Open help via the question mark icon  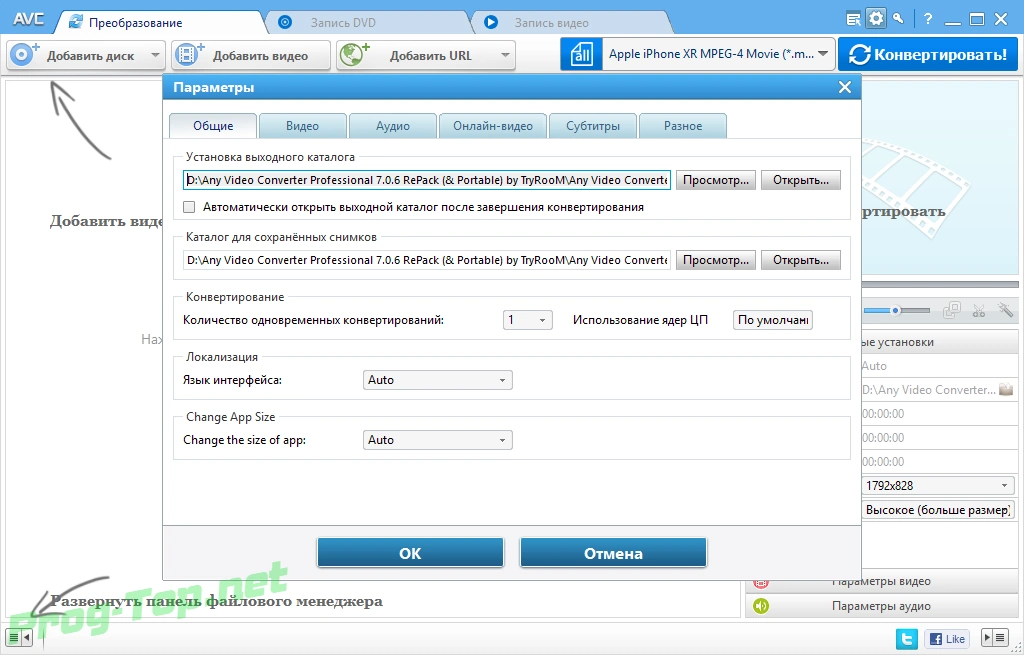(928, 20)
